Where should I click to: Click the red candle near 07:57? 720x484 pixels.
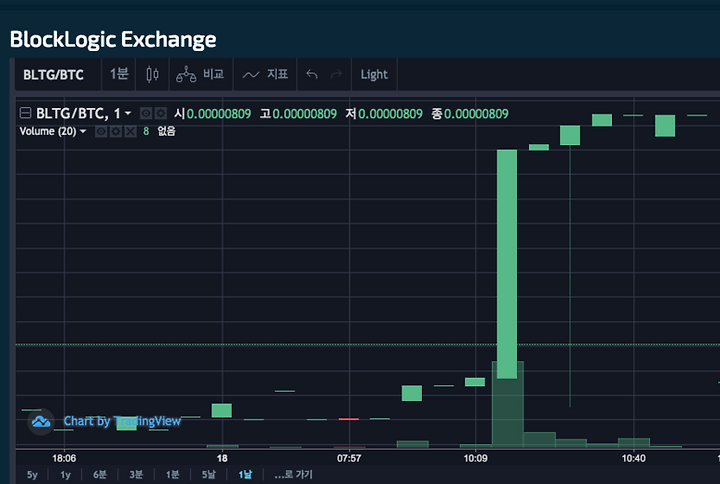point(349,419)
